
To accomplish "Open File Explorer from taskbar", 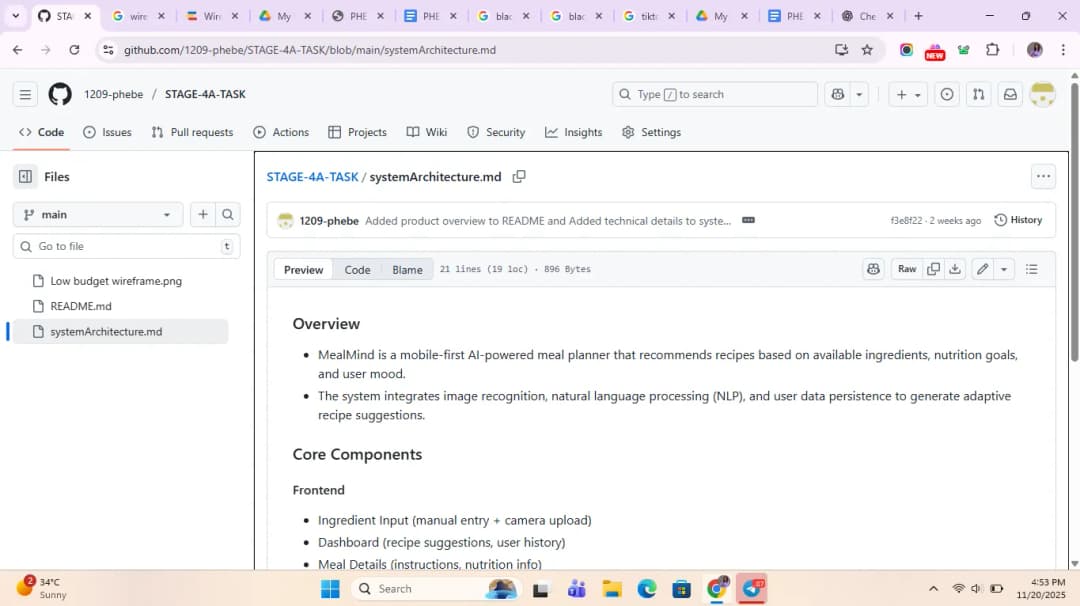I will (612, 589).
